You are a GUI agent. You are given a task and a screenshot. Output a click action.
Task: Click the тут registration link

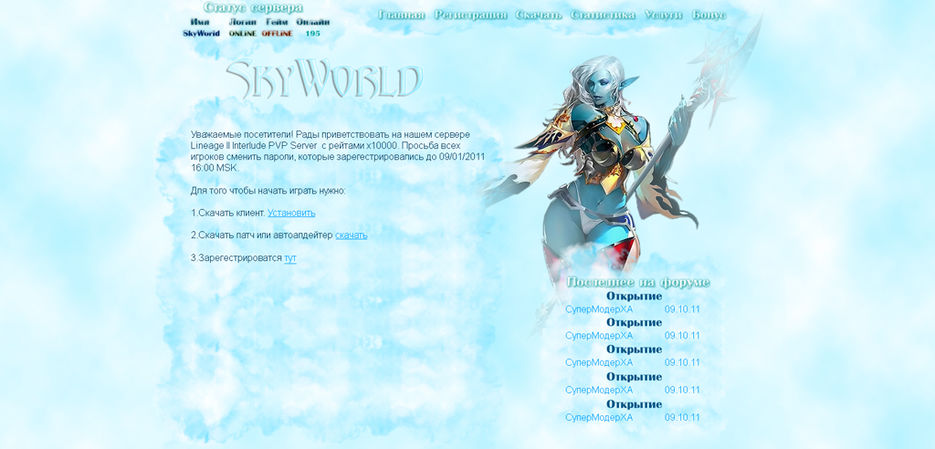(x=290, y=258)
